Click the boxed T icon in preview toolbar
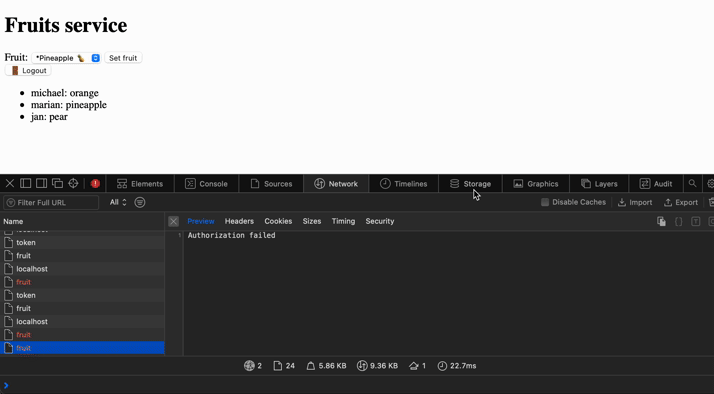 coord(695,221)
